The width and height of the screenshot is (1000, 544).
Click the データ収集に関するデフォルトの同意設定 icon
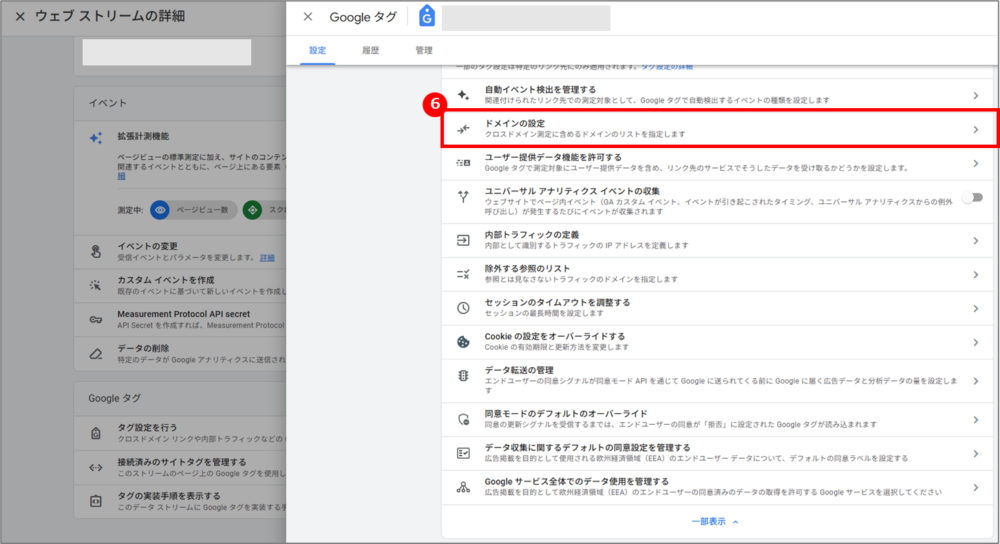(x=463, y=453)
